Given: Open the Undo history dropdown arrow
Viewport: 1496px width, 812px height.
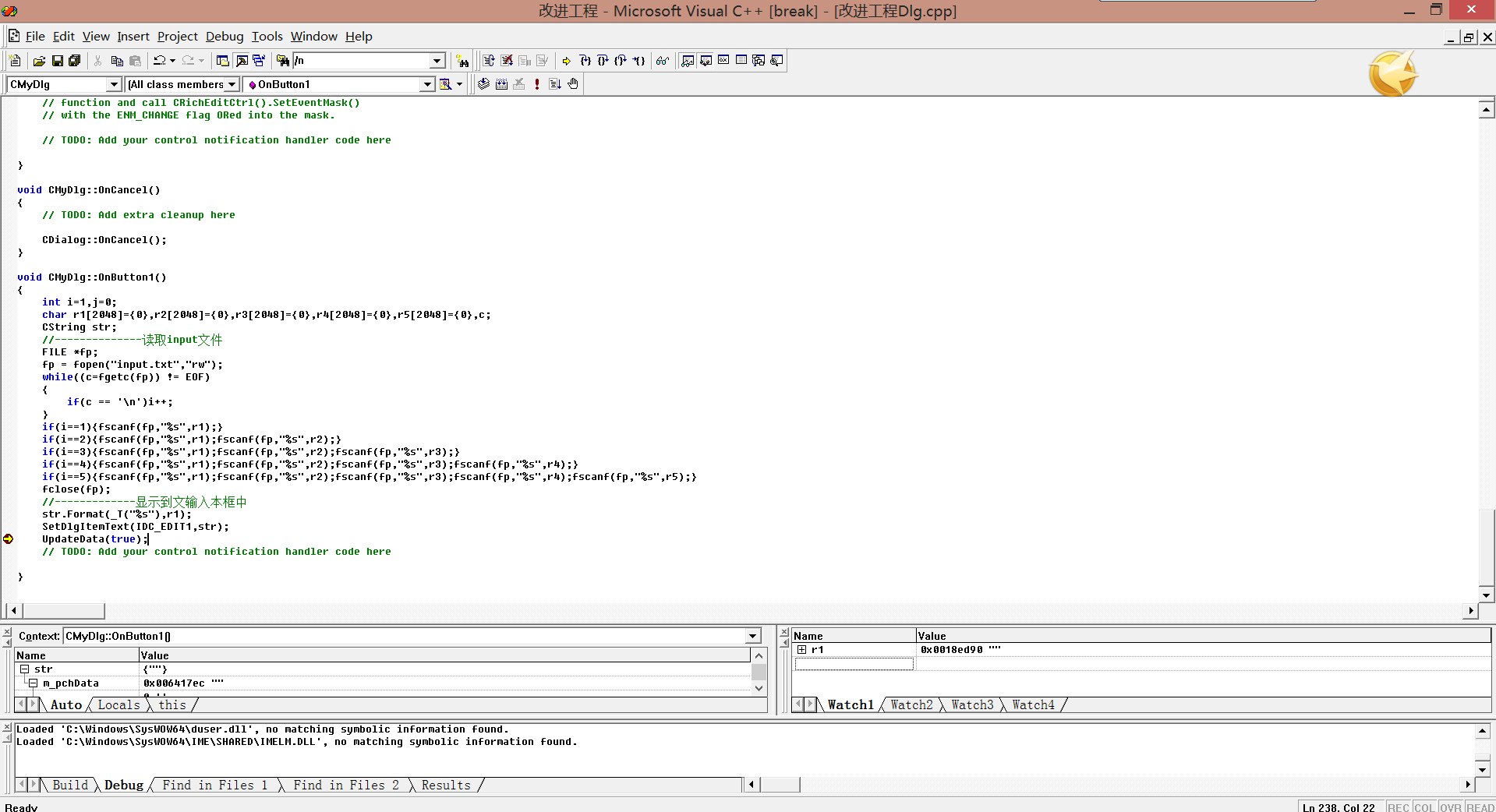Looking at the screenshot, I should [x=172, y=61].
